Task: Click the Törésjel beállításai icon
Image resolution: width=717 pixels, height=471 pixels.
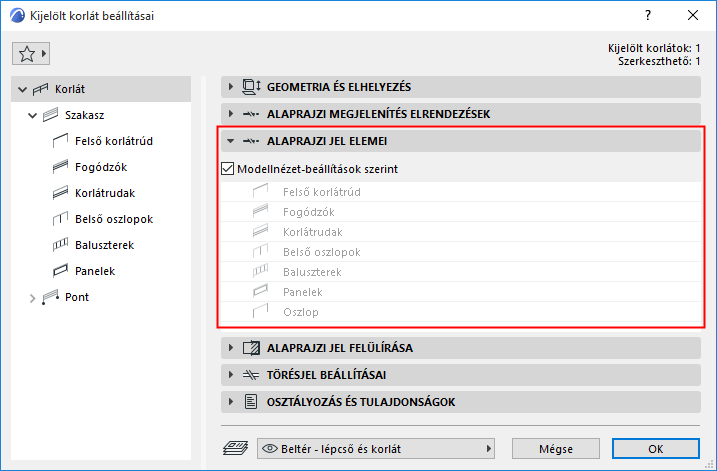Action: tap(251, 375)
